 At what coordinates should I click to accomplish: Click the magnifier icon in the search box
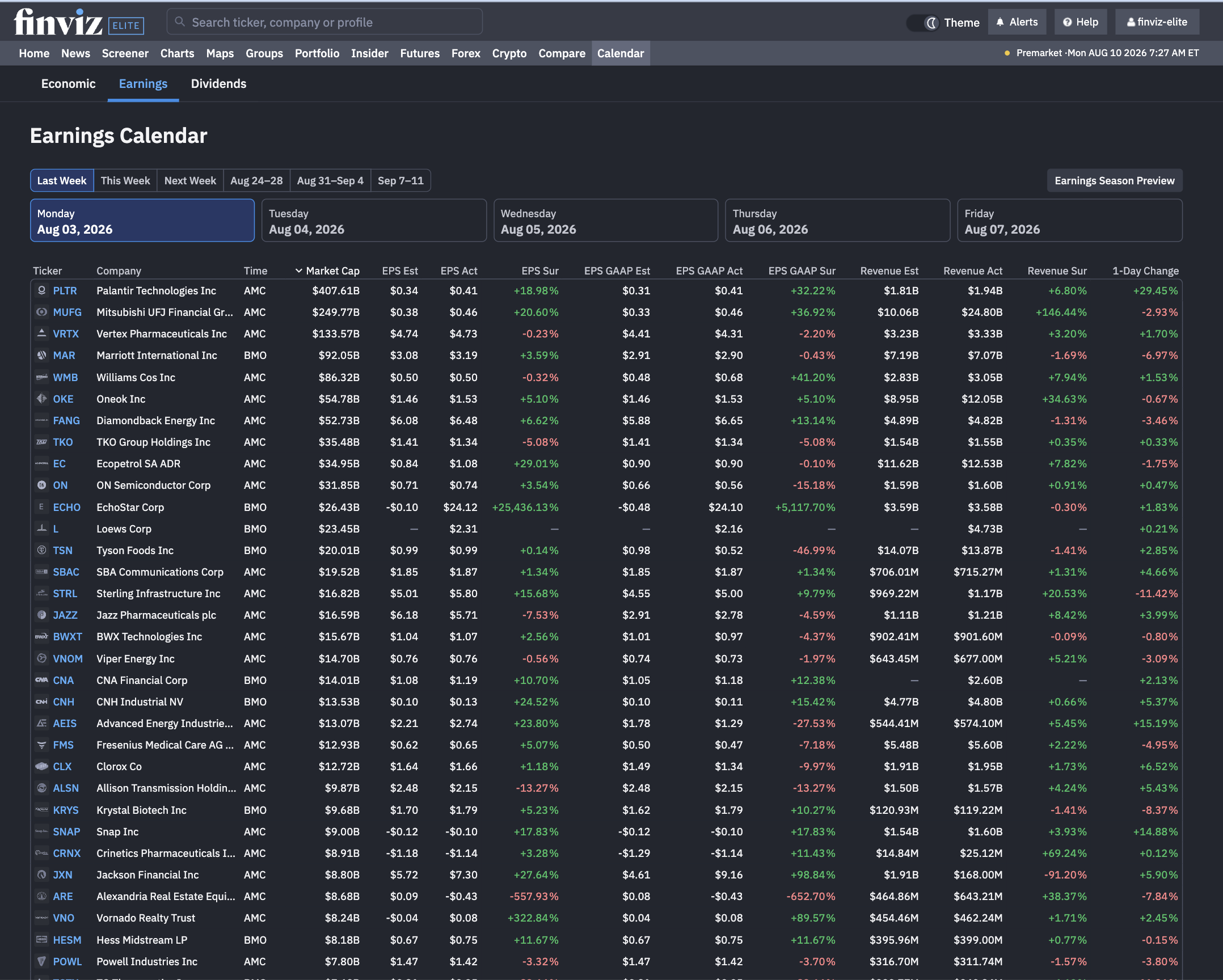coord(180,22)
